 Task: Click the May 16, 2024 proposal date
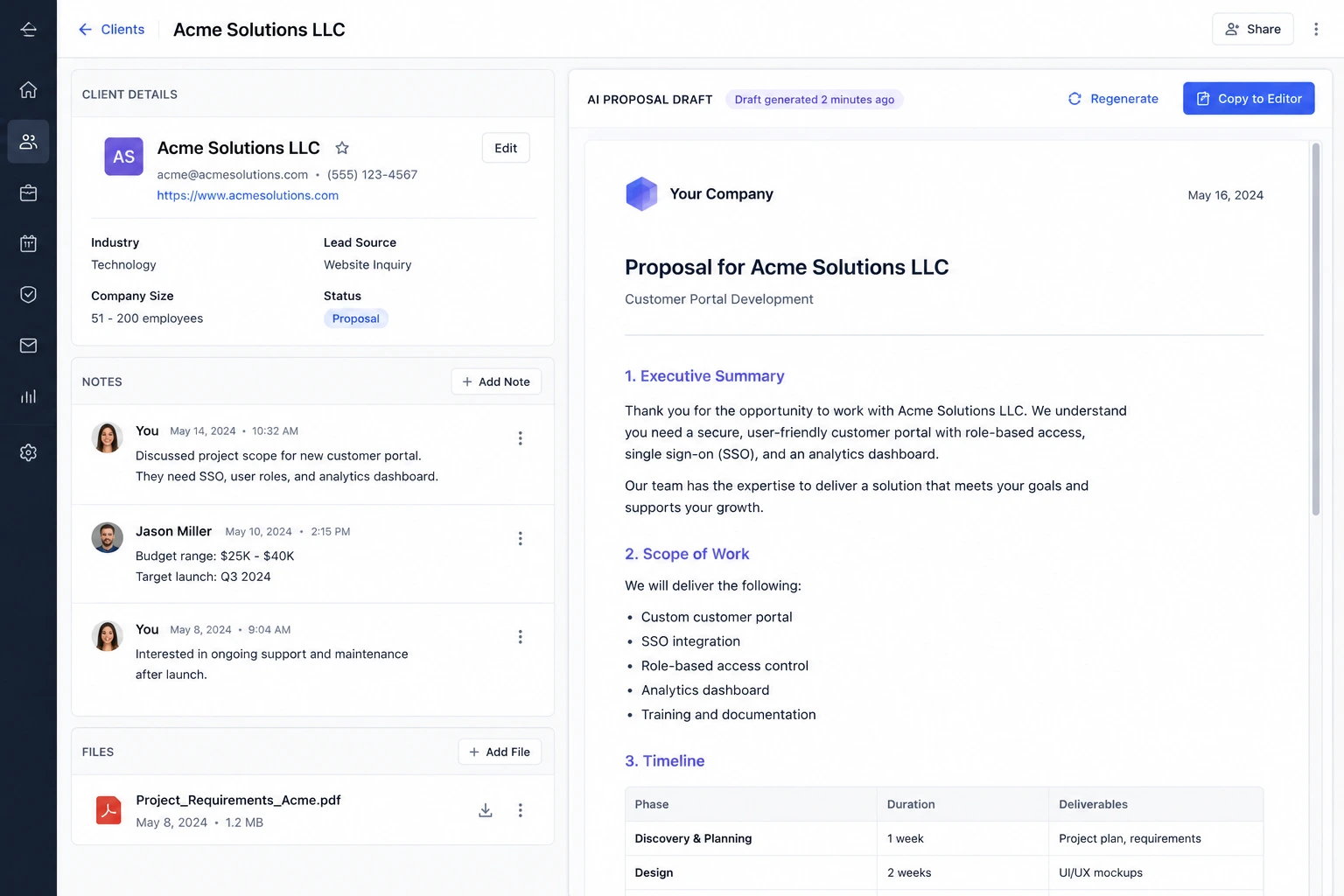coord(1225,195)
